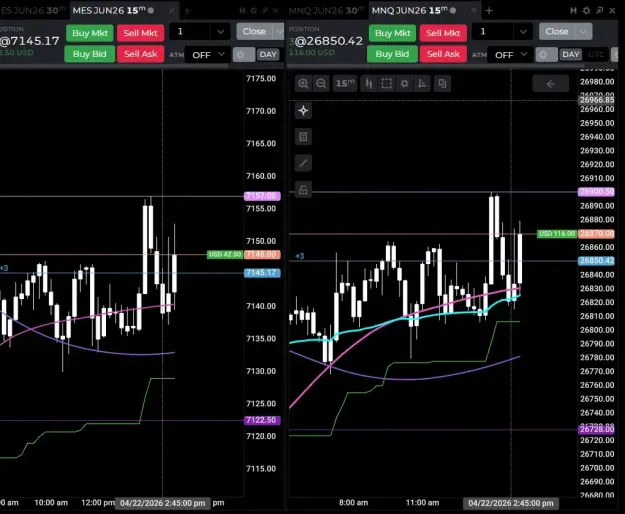
Task: Click the USD 42.50 profit marker on MES
Action: coord(225,254)
